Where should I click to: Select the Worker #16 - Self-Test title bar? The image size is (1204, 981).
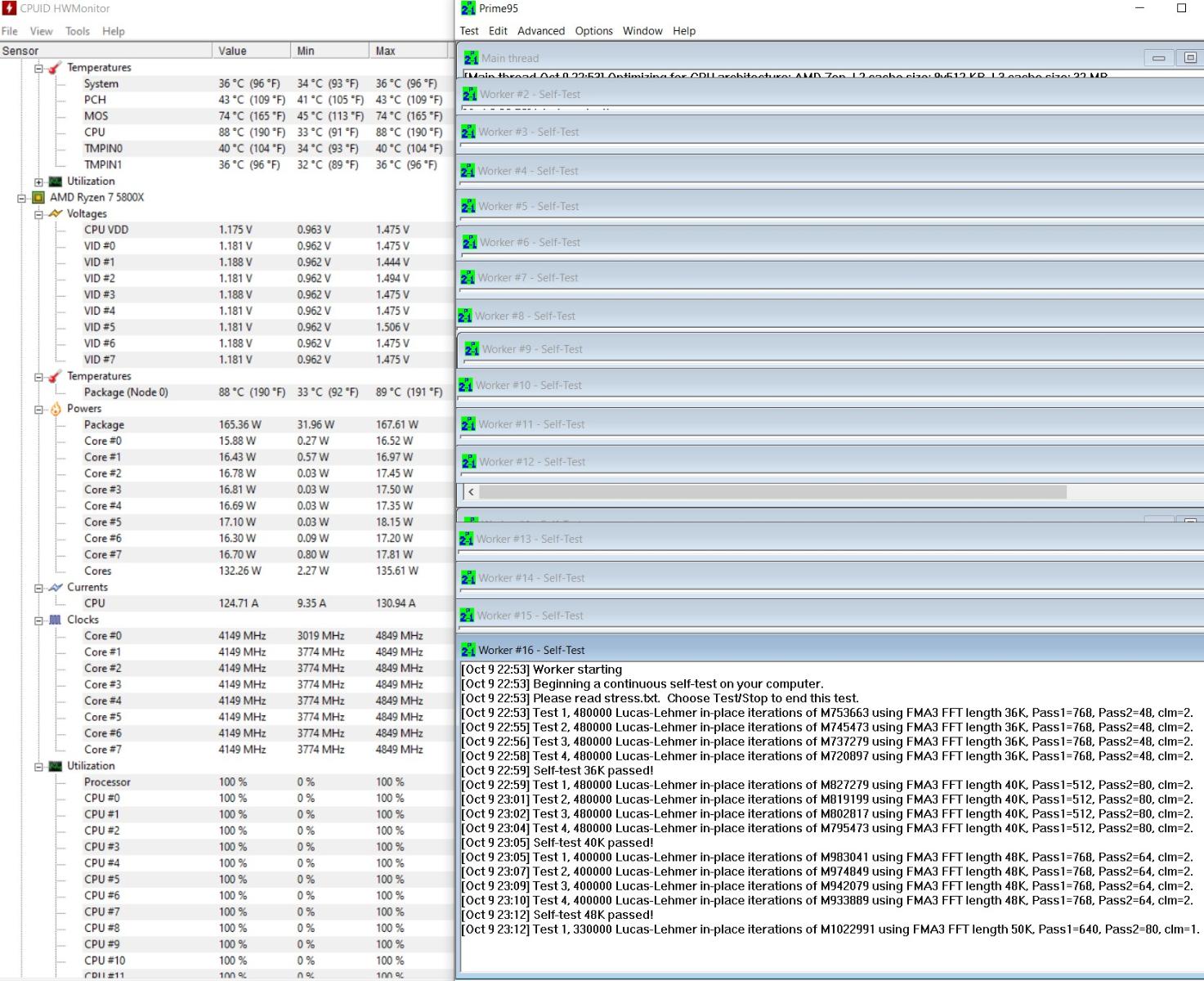pyautogui.click(x=831, y=650)
